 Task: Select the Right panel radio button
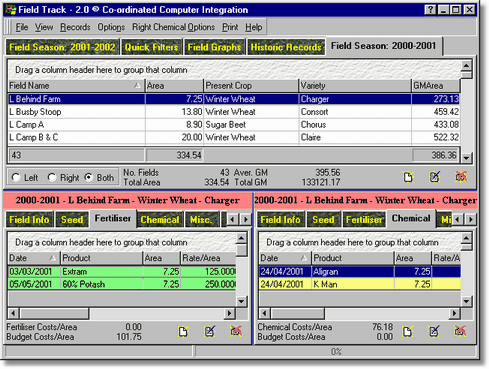pos(52,177)
